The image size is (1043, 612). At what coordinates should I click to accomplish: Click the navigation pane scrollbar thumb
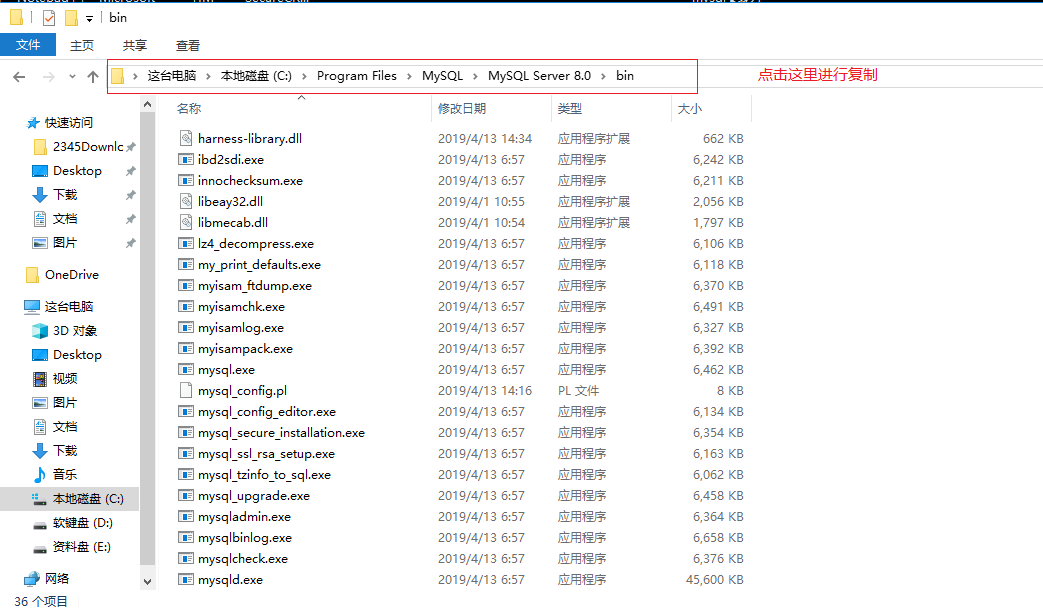click(148, 341)
